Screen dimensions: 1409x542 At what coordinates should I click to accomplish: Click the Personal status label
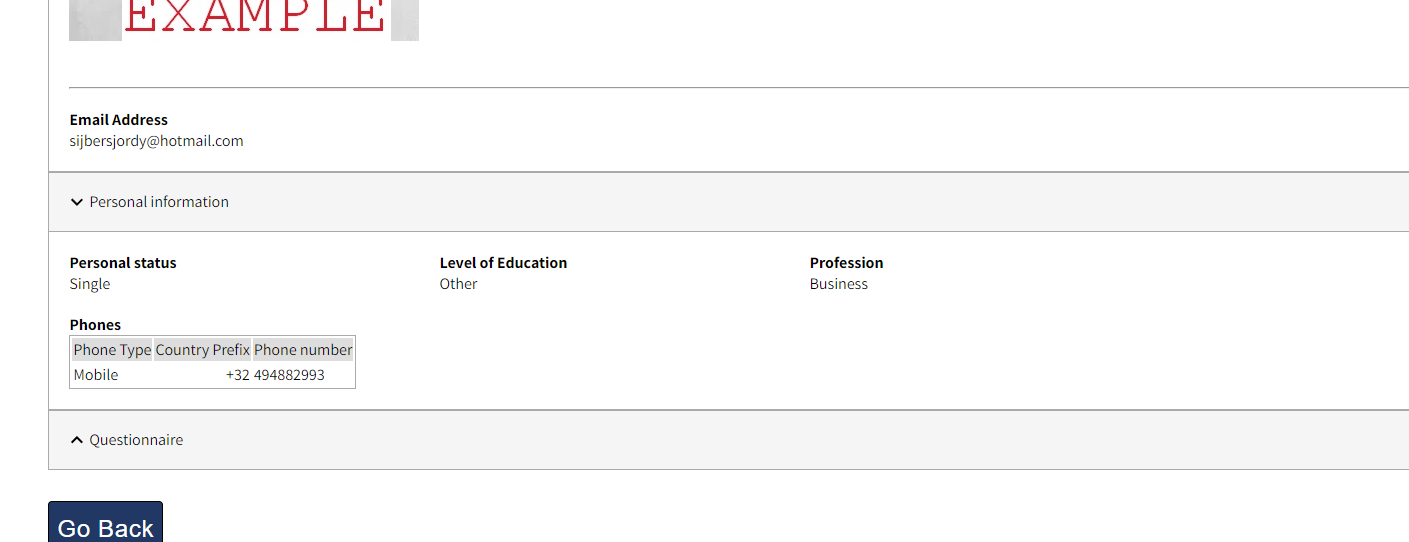123,263
